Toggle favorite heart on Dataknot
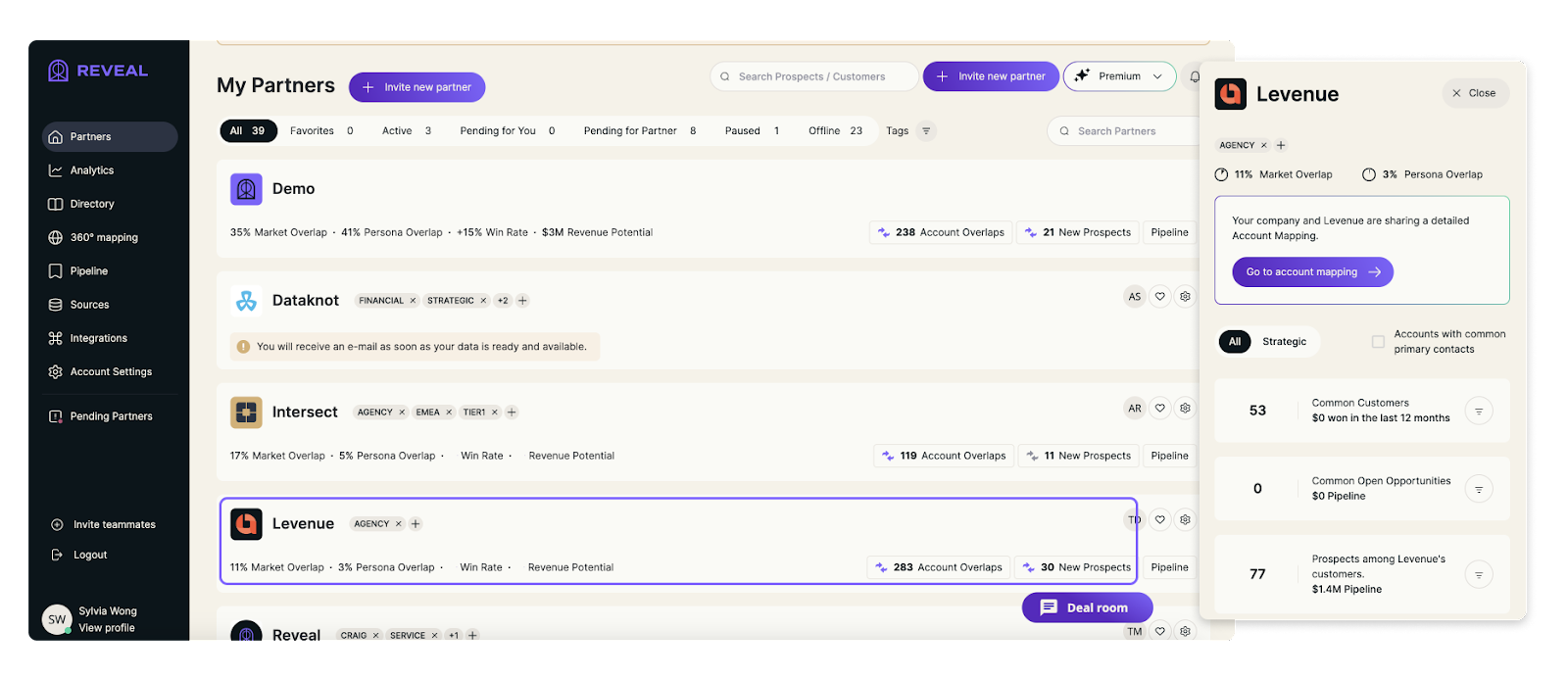Screen dimensions: 1568x680 [x=1160, y=297]
